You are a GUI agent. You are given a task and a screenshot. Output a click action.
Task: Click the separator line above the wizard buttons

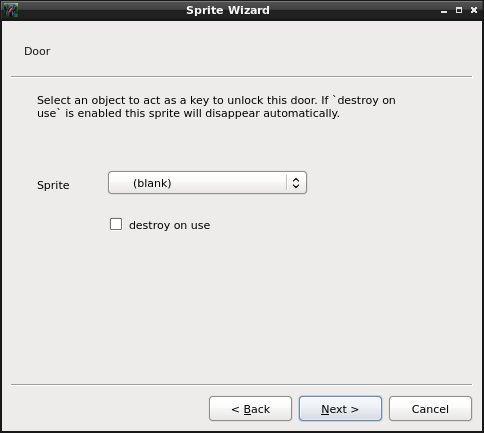(242, 385)
